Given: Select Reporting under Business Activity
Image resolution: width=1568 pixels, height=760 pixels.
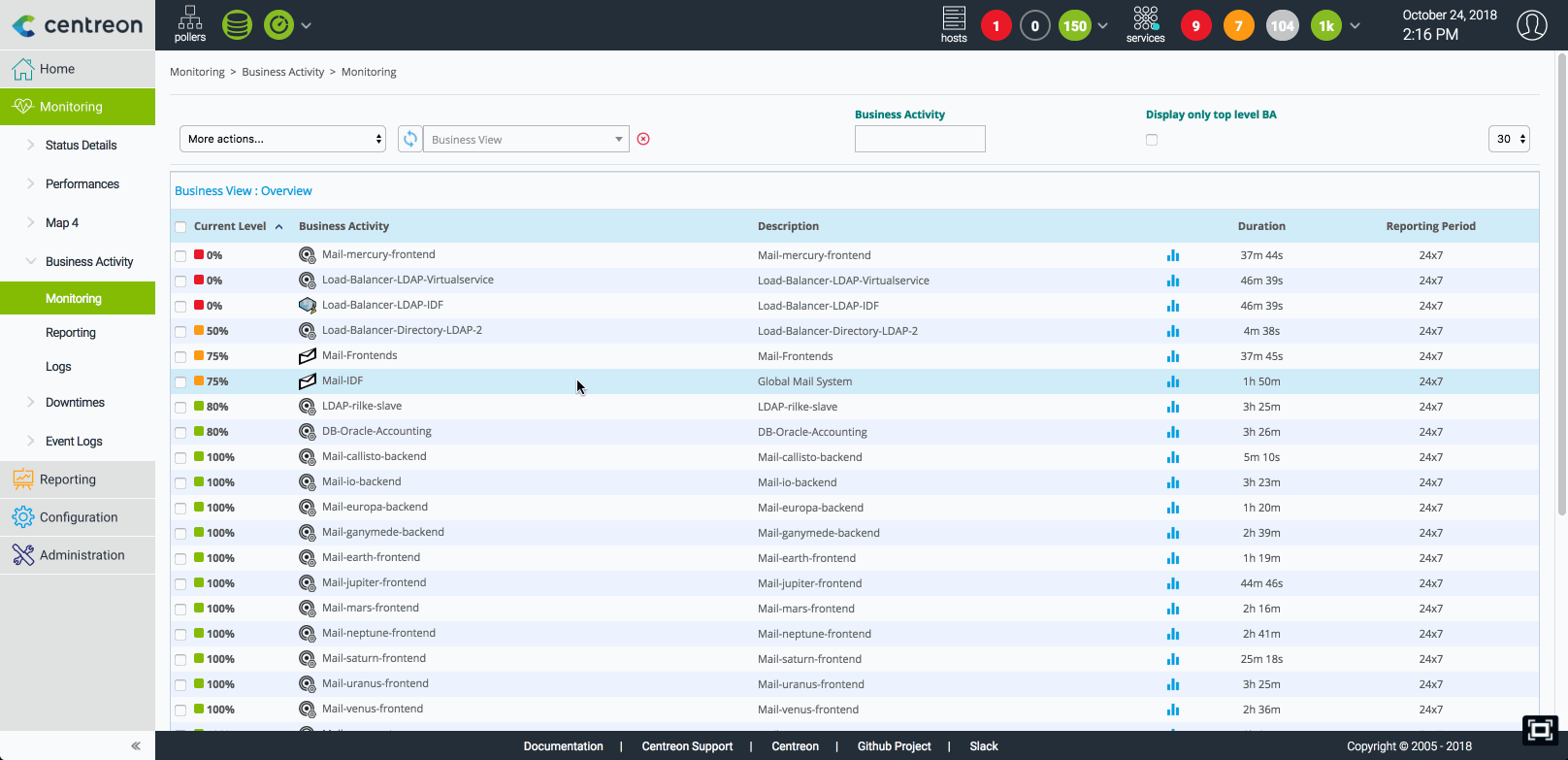Looking at the screenshot, I should 71,333.
